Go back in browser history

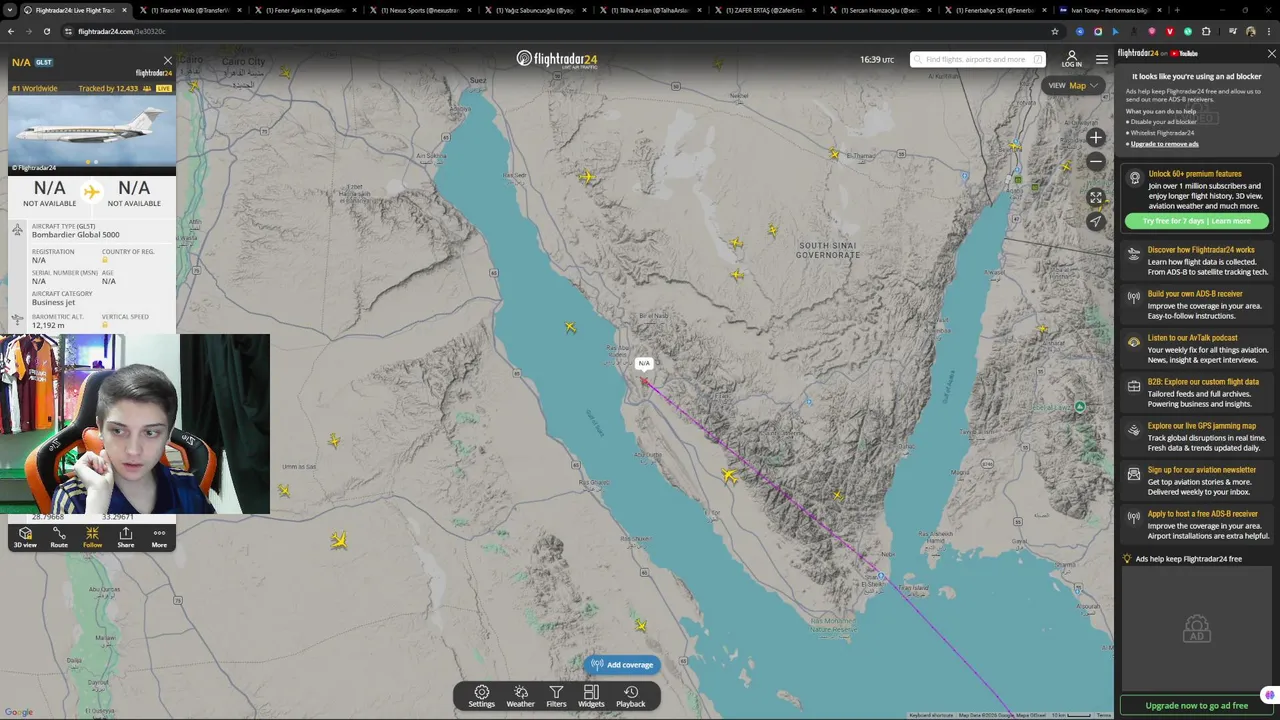[x=10, y=31]
